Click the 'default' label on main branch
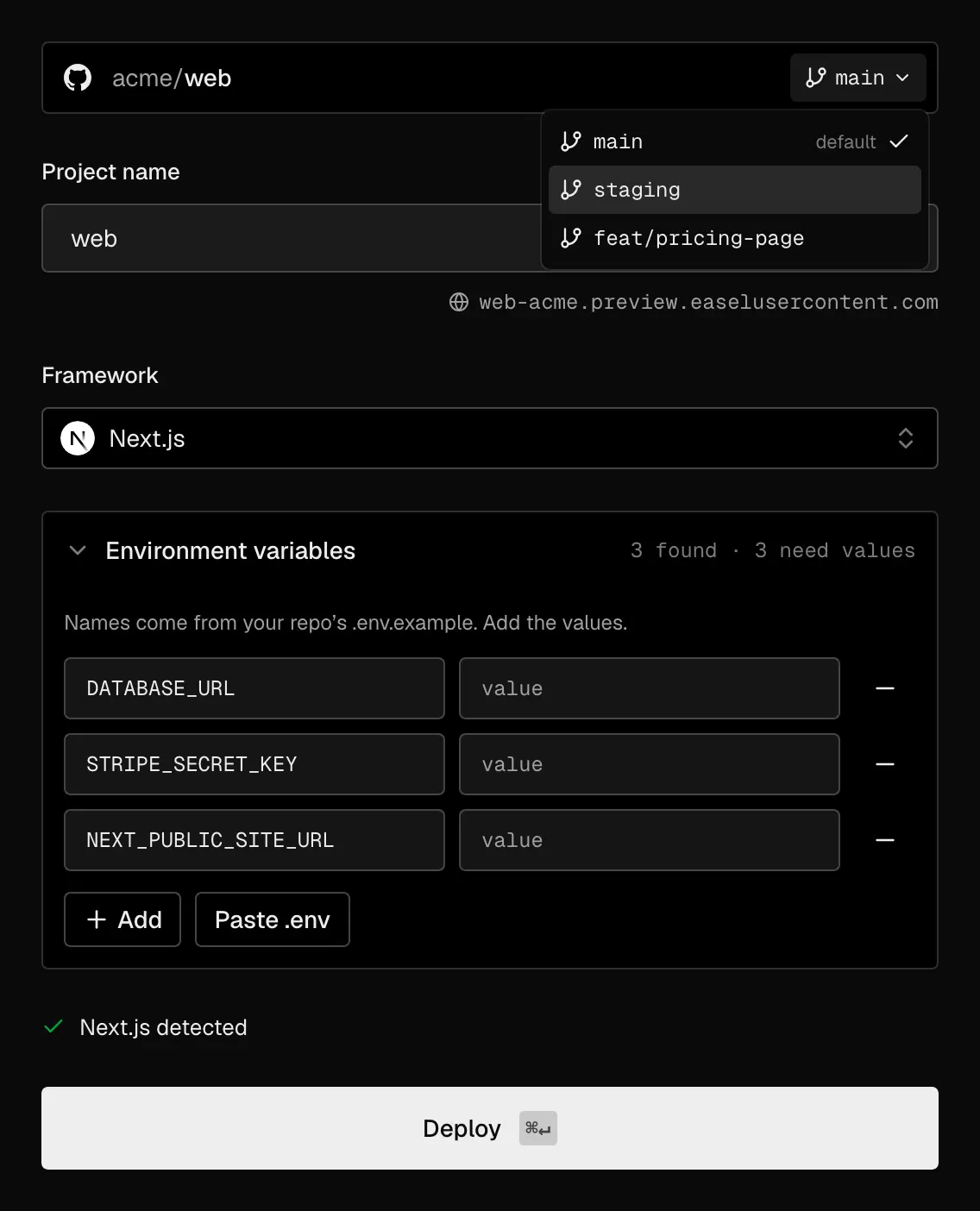Image resolution: width=980 pixels, height=1211 pixels. coord(845,141)
